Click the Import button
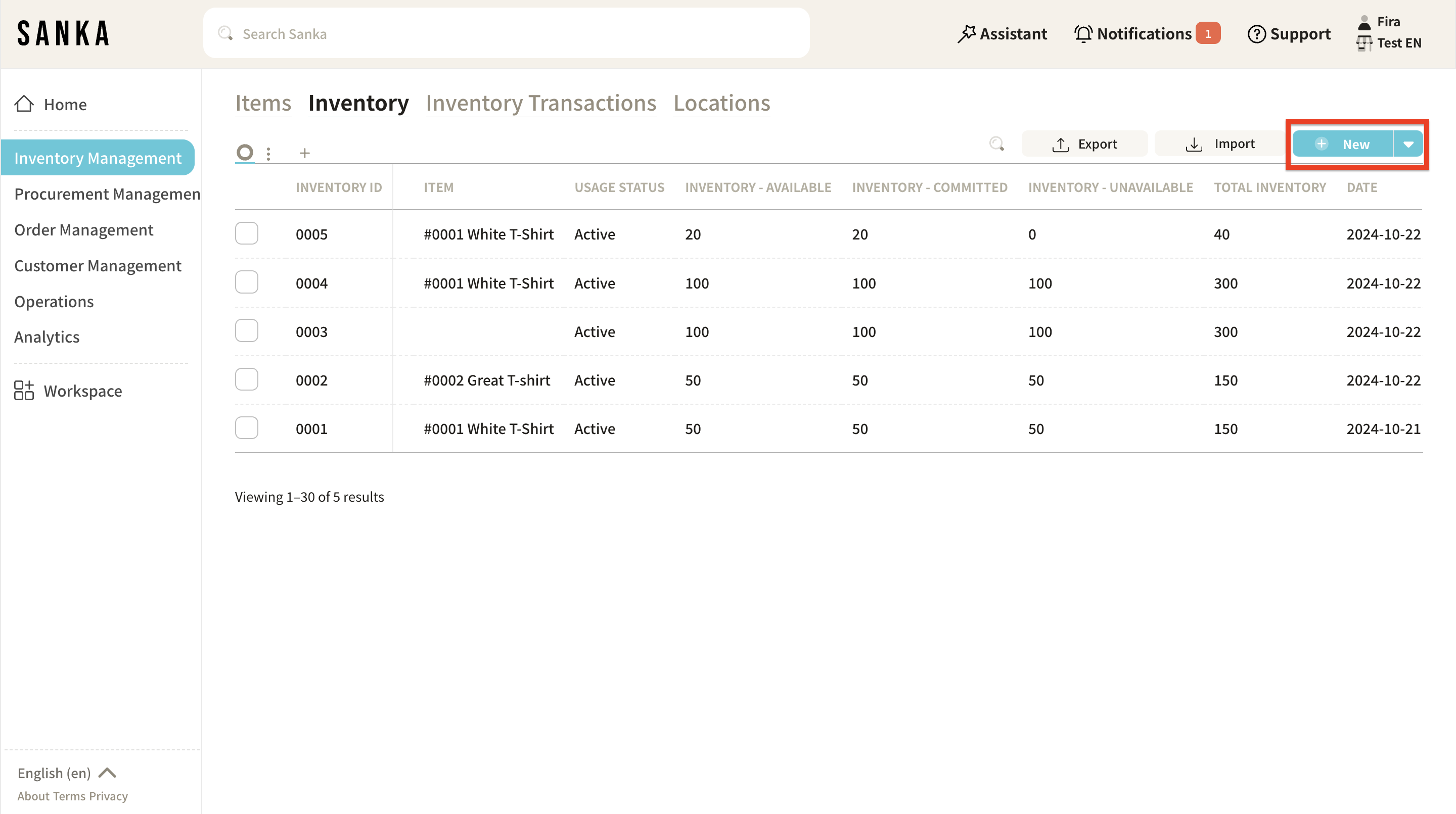 1220,144
